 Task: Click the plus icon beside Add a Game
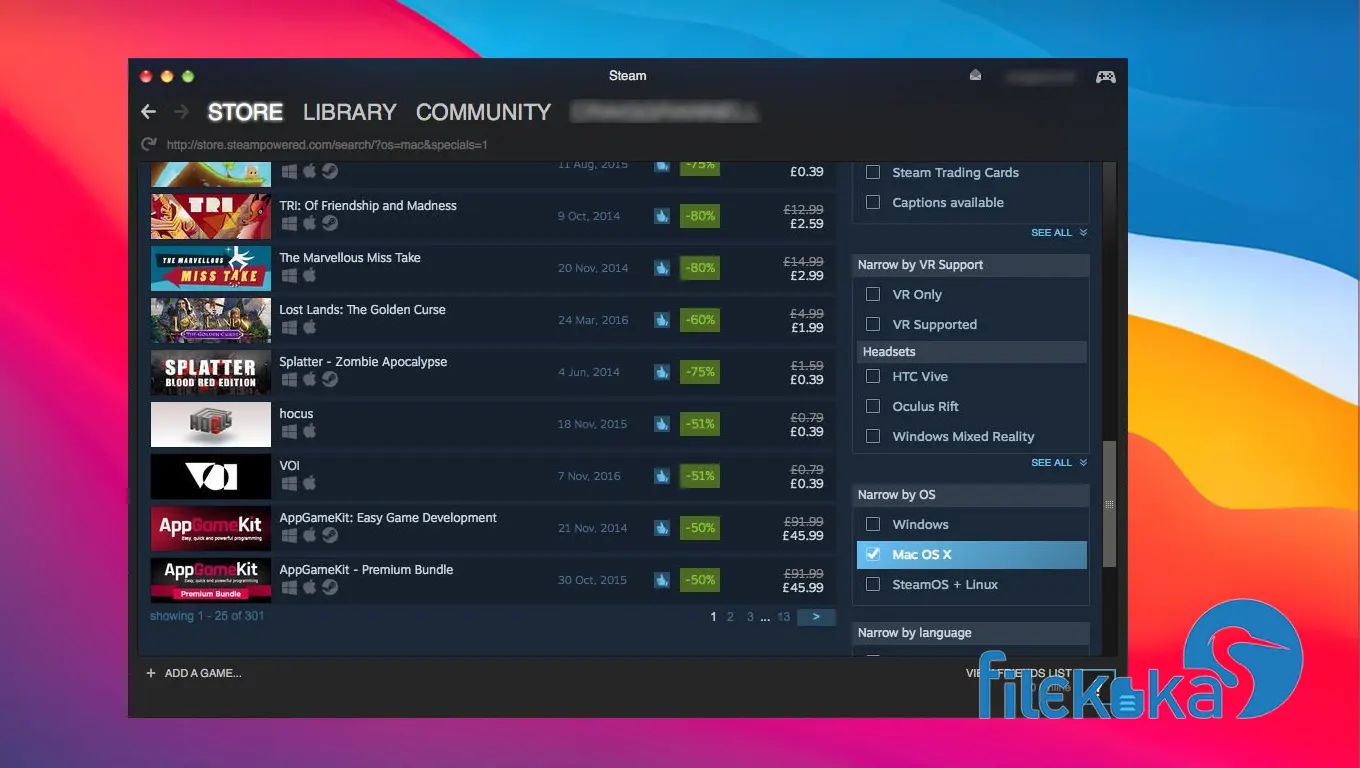click(151, 673)
